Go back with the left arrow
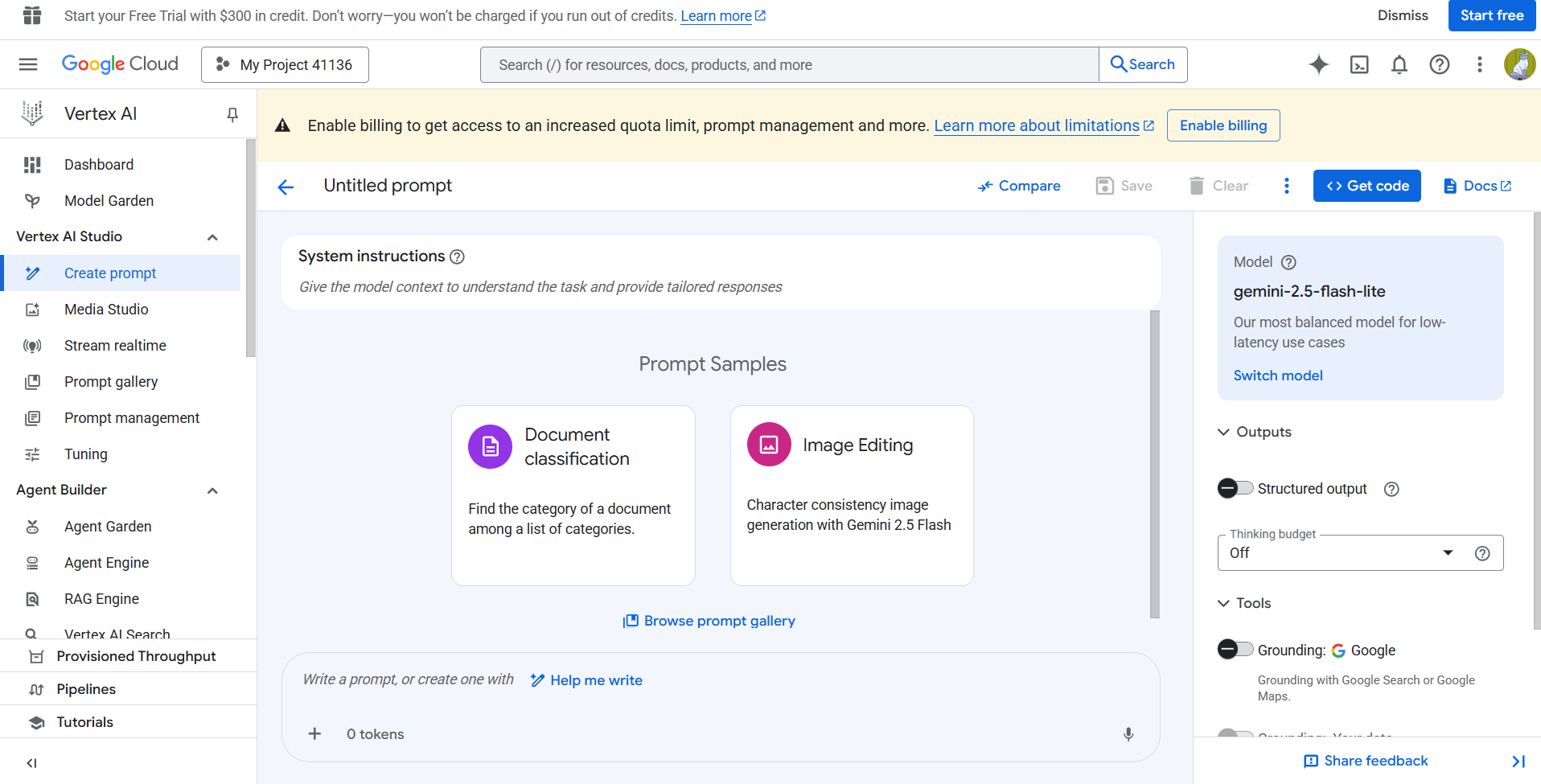Image resolution: width=1541 pixels, height=784 pixels. click(x=286, y=187)
